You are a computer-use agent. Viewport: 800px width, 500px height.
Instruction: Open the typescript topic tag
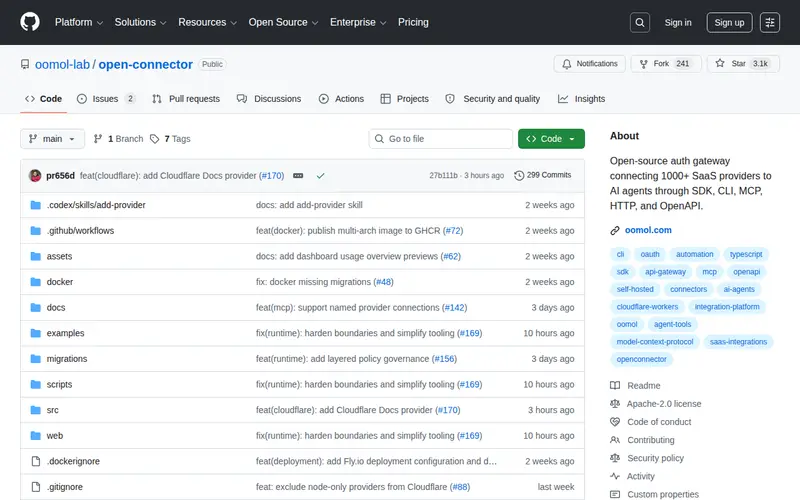[x=746, y=254]
